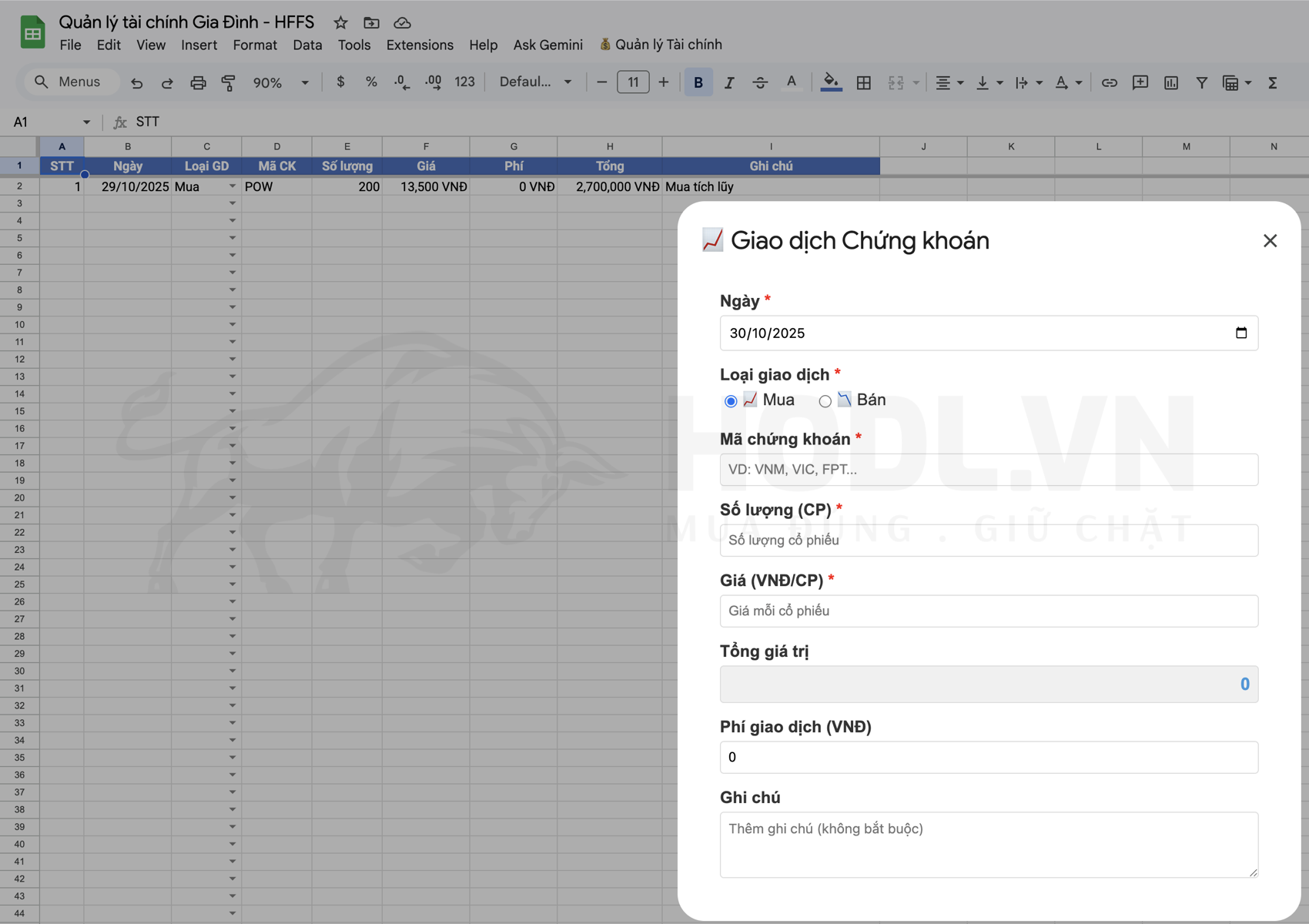The image size is (1309, 924).
Task: Insert a link using the toolbar icon
Action: point(1110,82)
